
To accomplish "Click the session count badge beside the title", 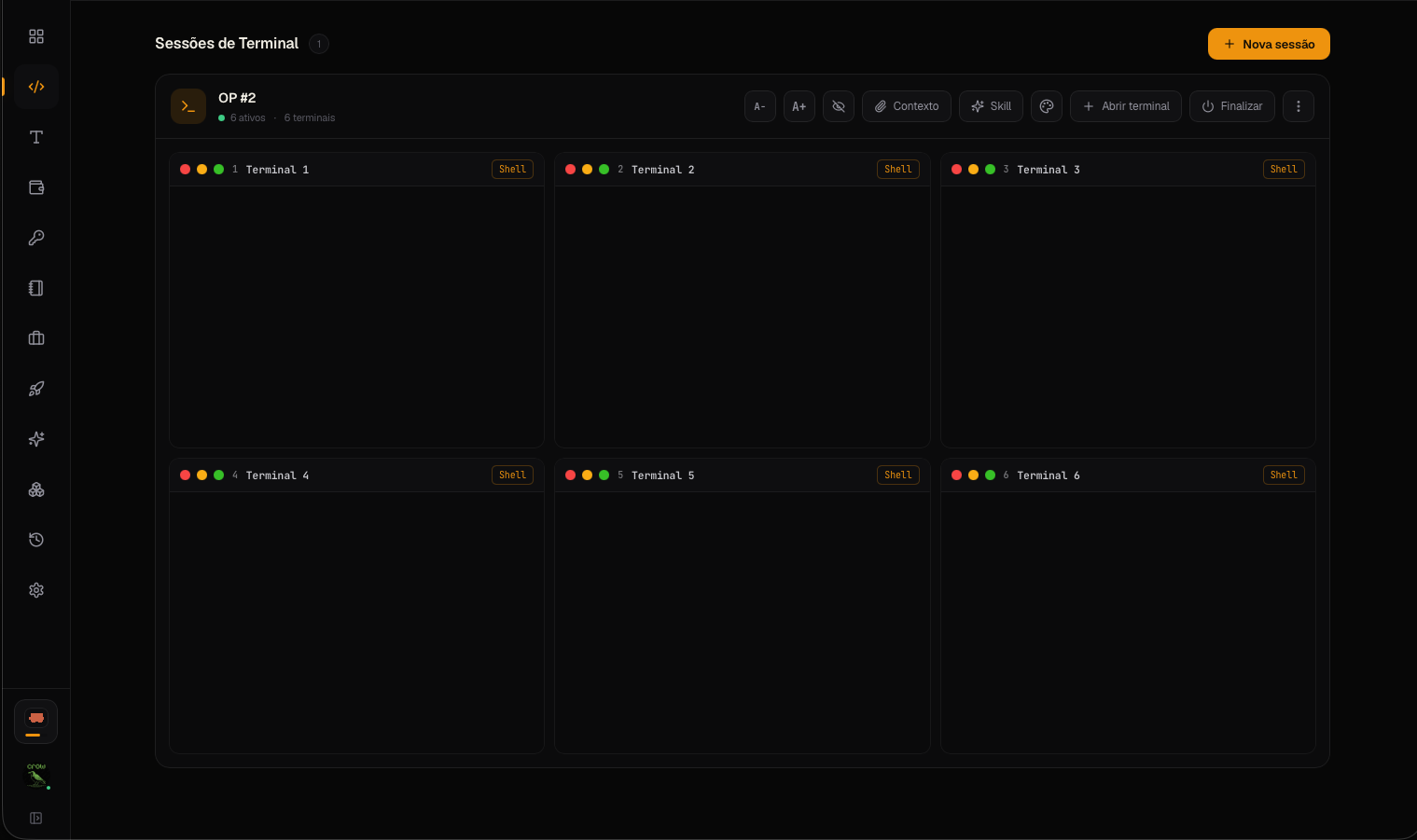I will 319,44.
